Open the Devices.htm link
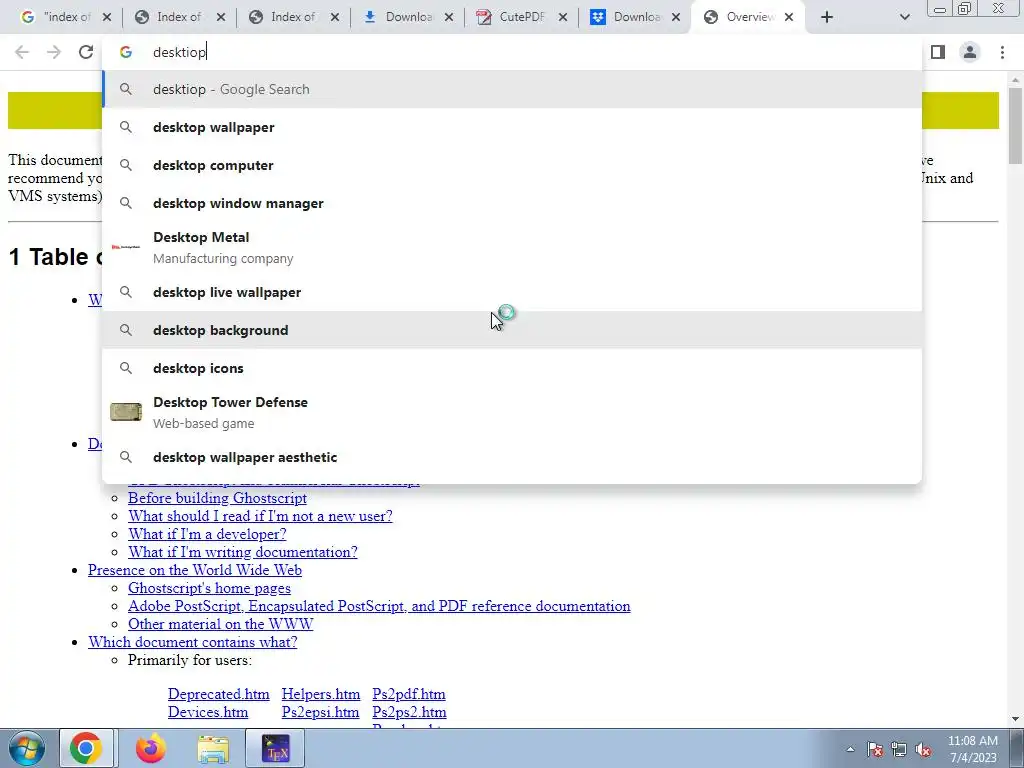1024x768 pixels. pos(208,712)
